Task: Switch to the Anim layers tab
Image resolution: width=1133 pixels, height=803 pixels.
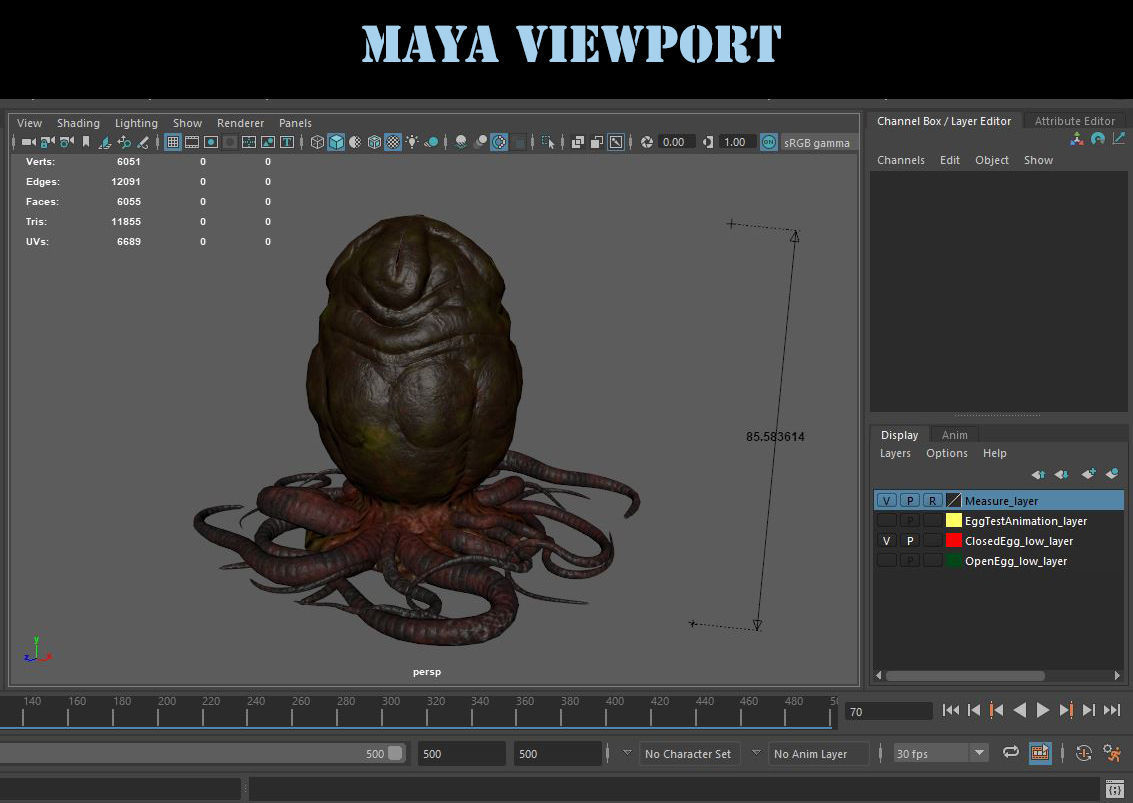Action: tap(955, 435)
